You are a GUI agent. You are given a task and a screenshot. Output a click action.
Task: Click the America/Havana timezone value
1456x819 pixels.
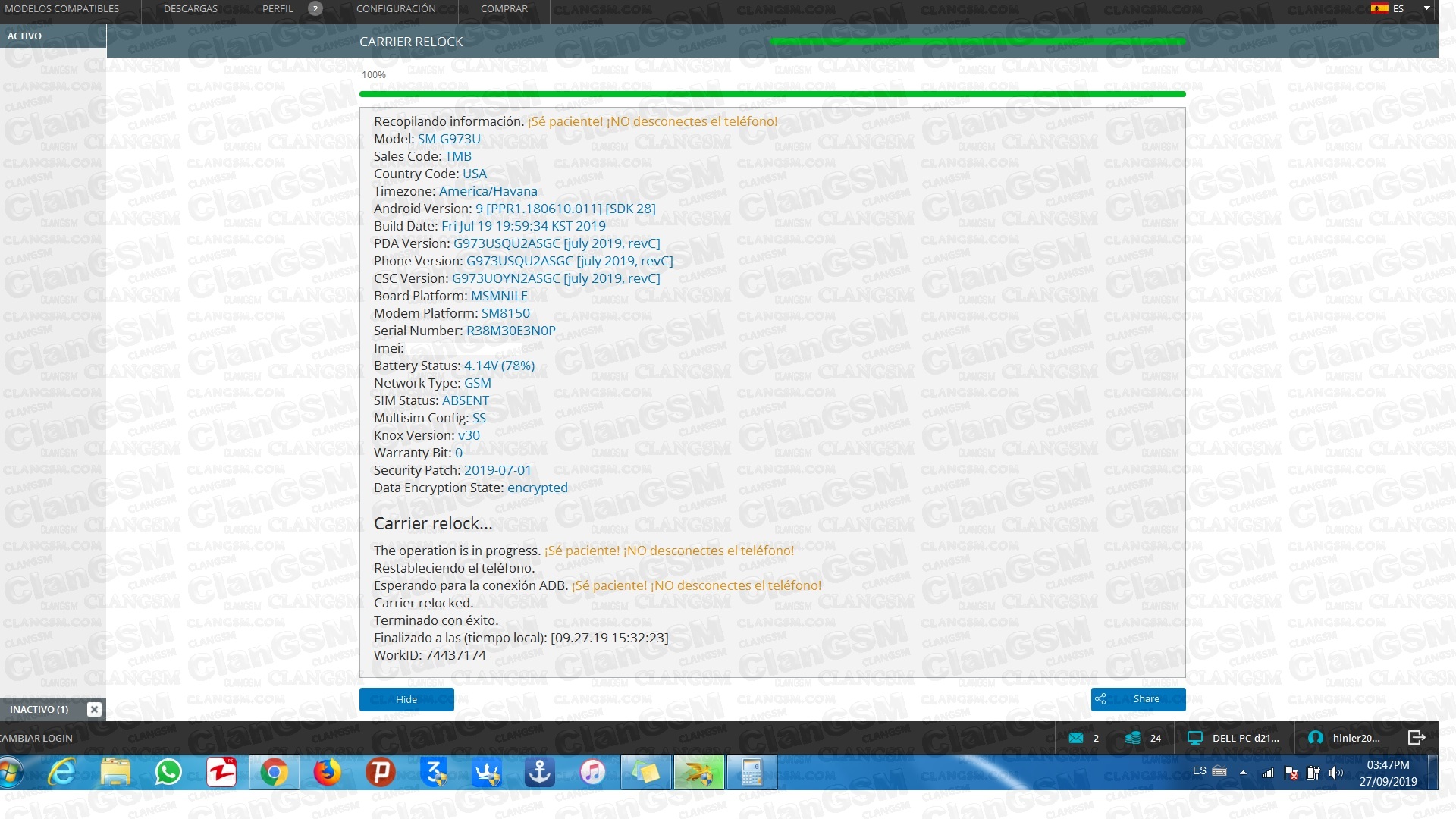tap(488, 191)
